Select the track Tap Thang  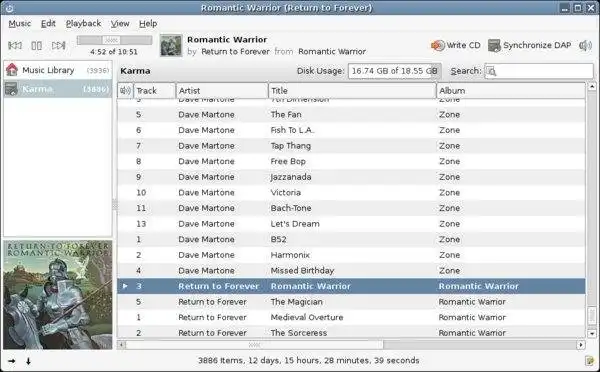click(351, 146)
